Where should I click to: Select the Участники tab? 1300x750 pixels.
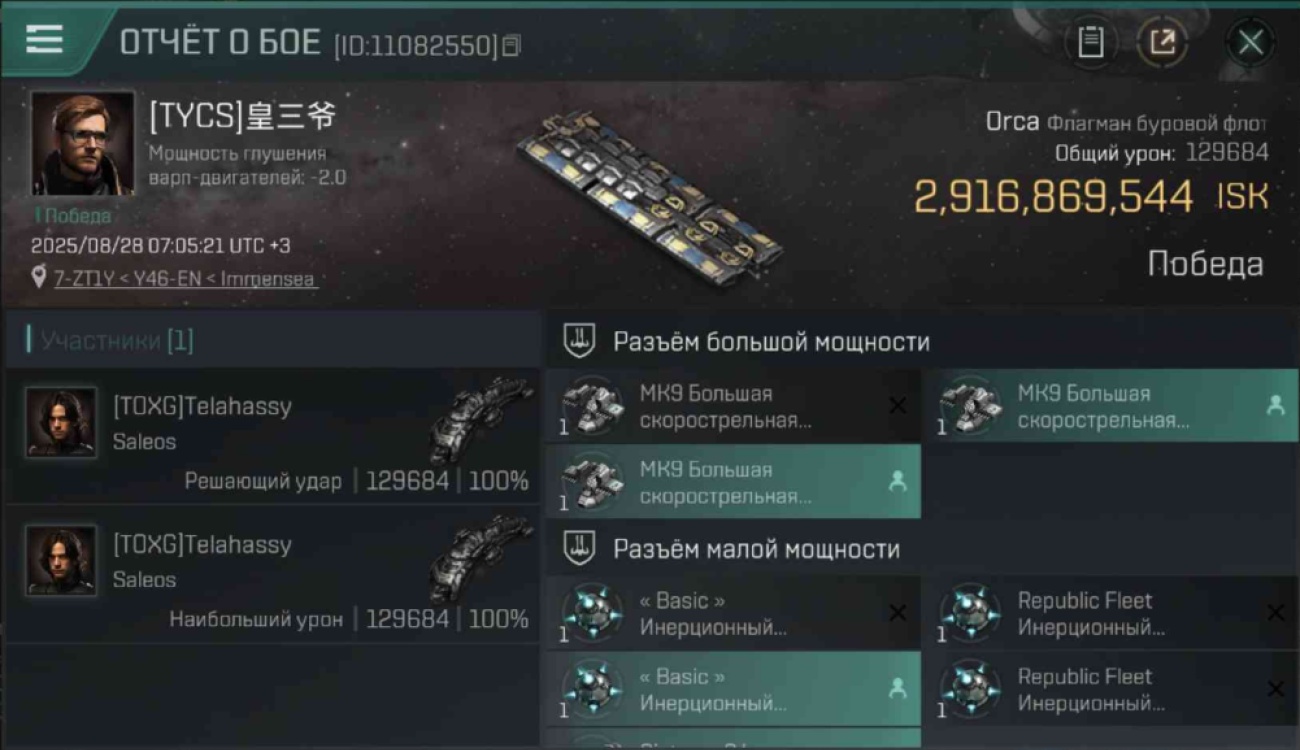[110, 341]
